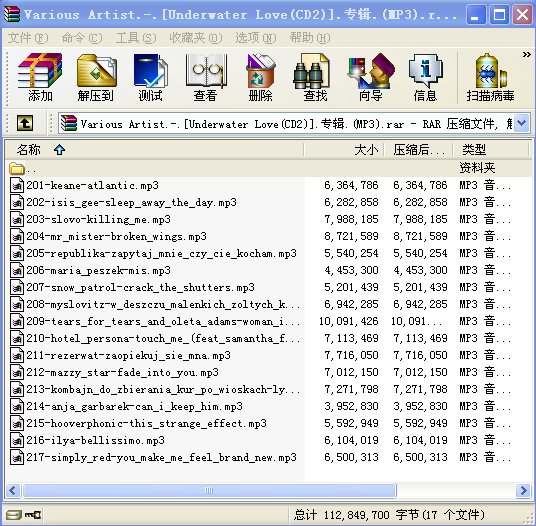Open the 文件(F) File menu
The width and height of the screenshot is (536, 526).
(x=28, y=38)
